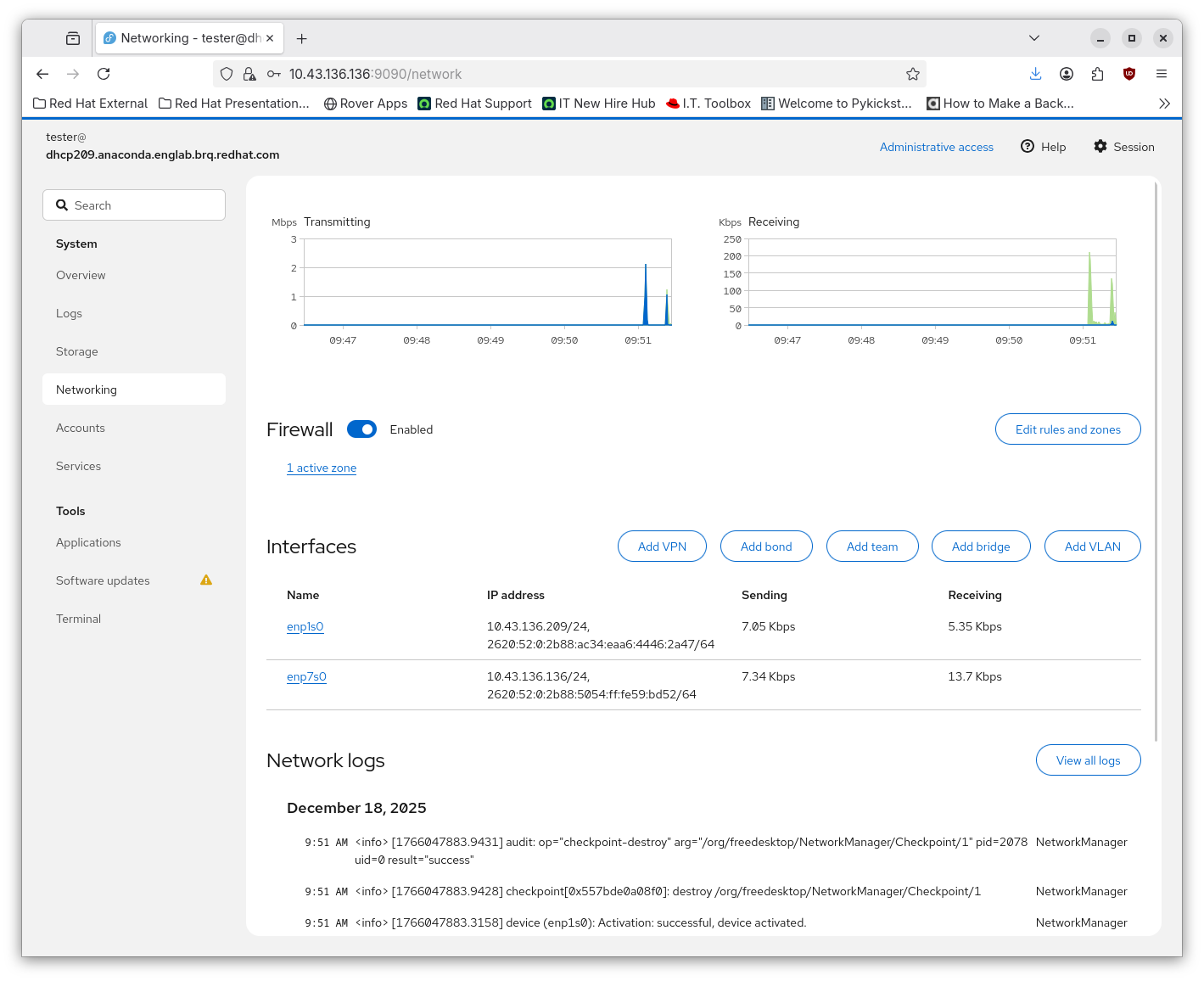Open the enp1s0 interface link

click(305, 626)
